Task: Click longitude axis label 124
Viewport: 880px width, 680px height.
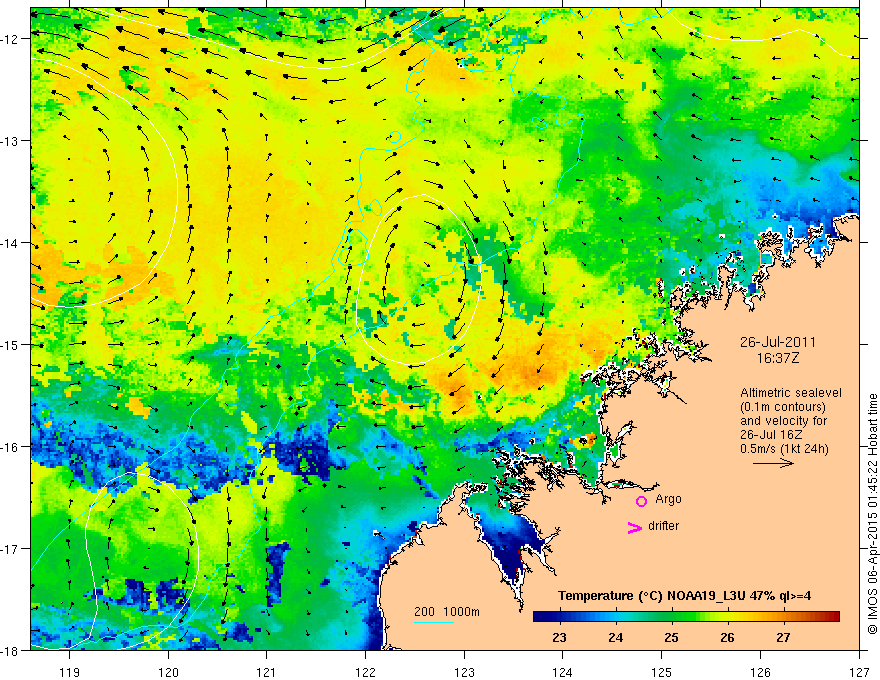Action: click(x=563, y=672)
